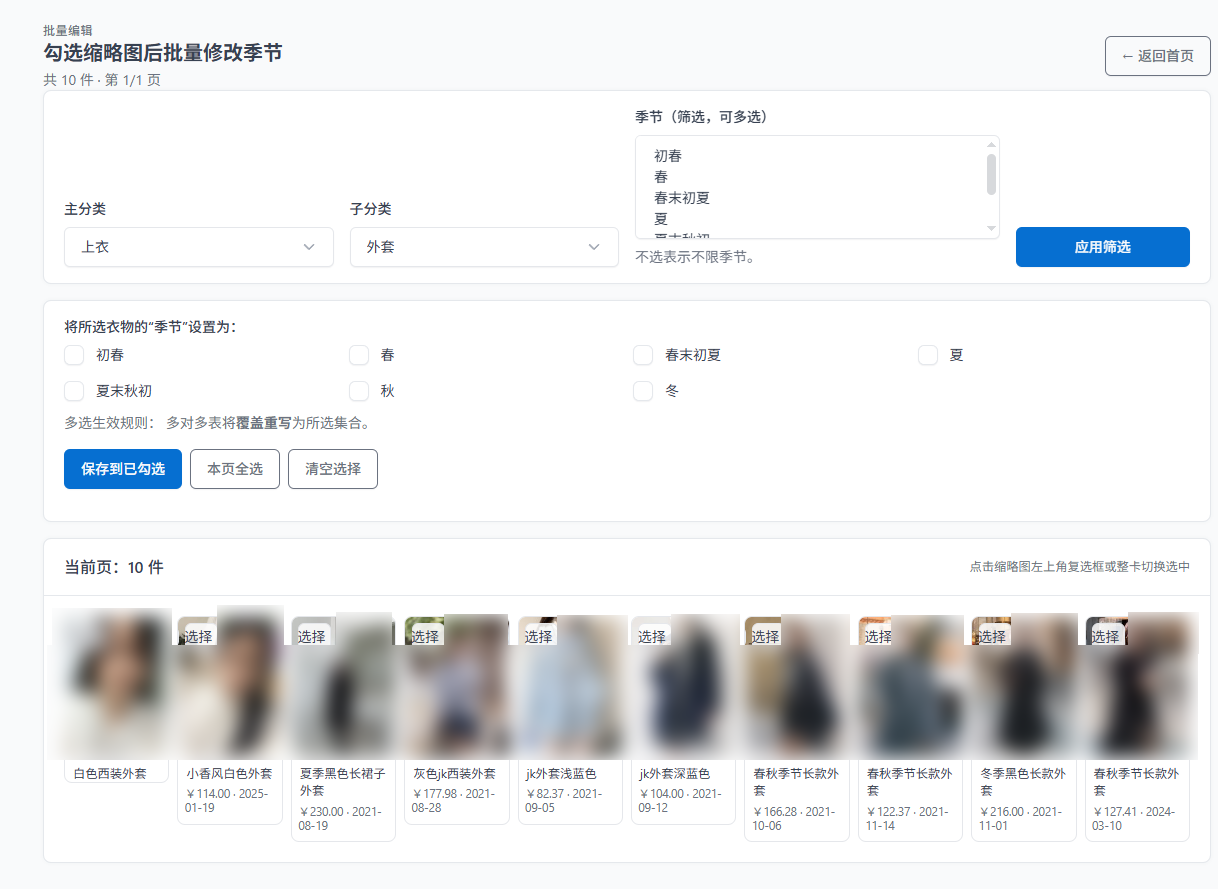Open the 主分类 dropdown showing 上衣
Screen dimensions: 1218x889
click(x=198, y=247)
